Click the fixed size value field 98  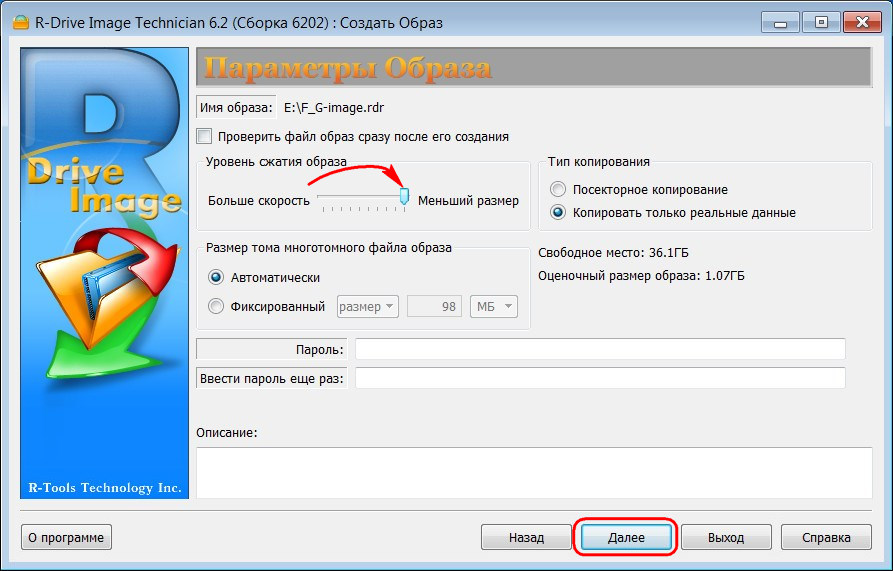point(435,307)
